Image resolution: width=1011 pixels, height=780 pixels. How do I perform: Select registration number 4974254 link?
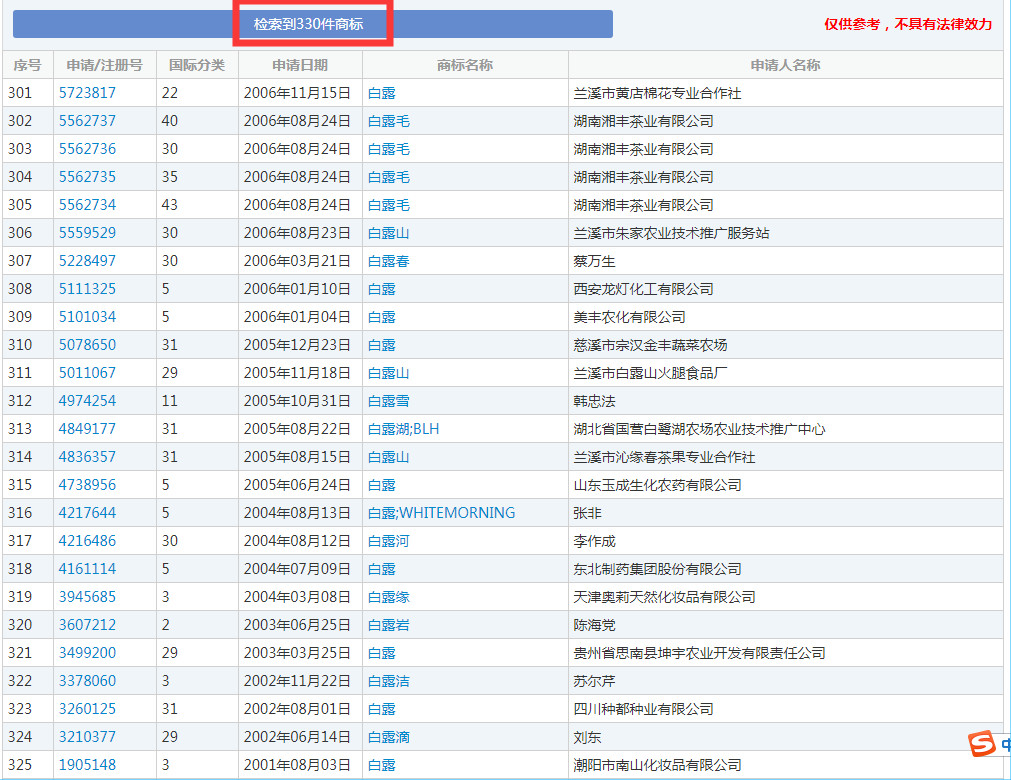[87, 401]
